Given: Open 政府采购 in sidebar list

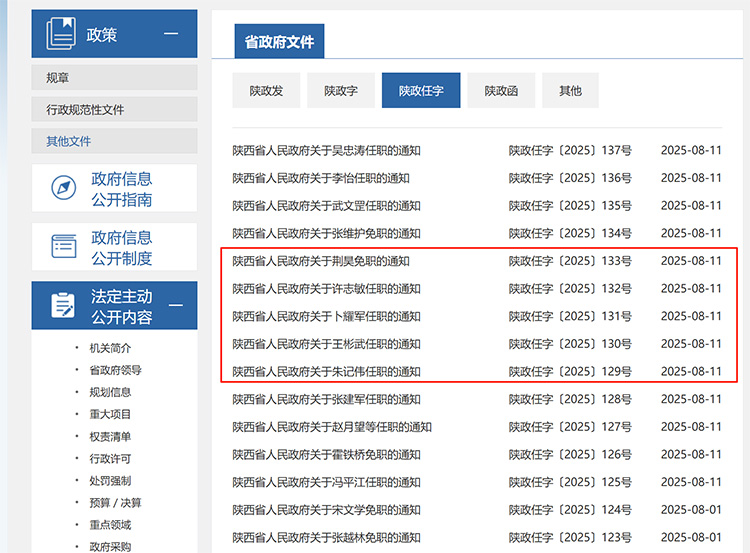Looking at the screenshot, I should click(110, 546).
